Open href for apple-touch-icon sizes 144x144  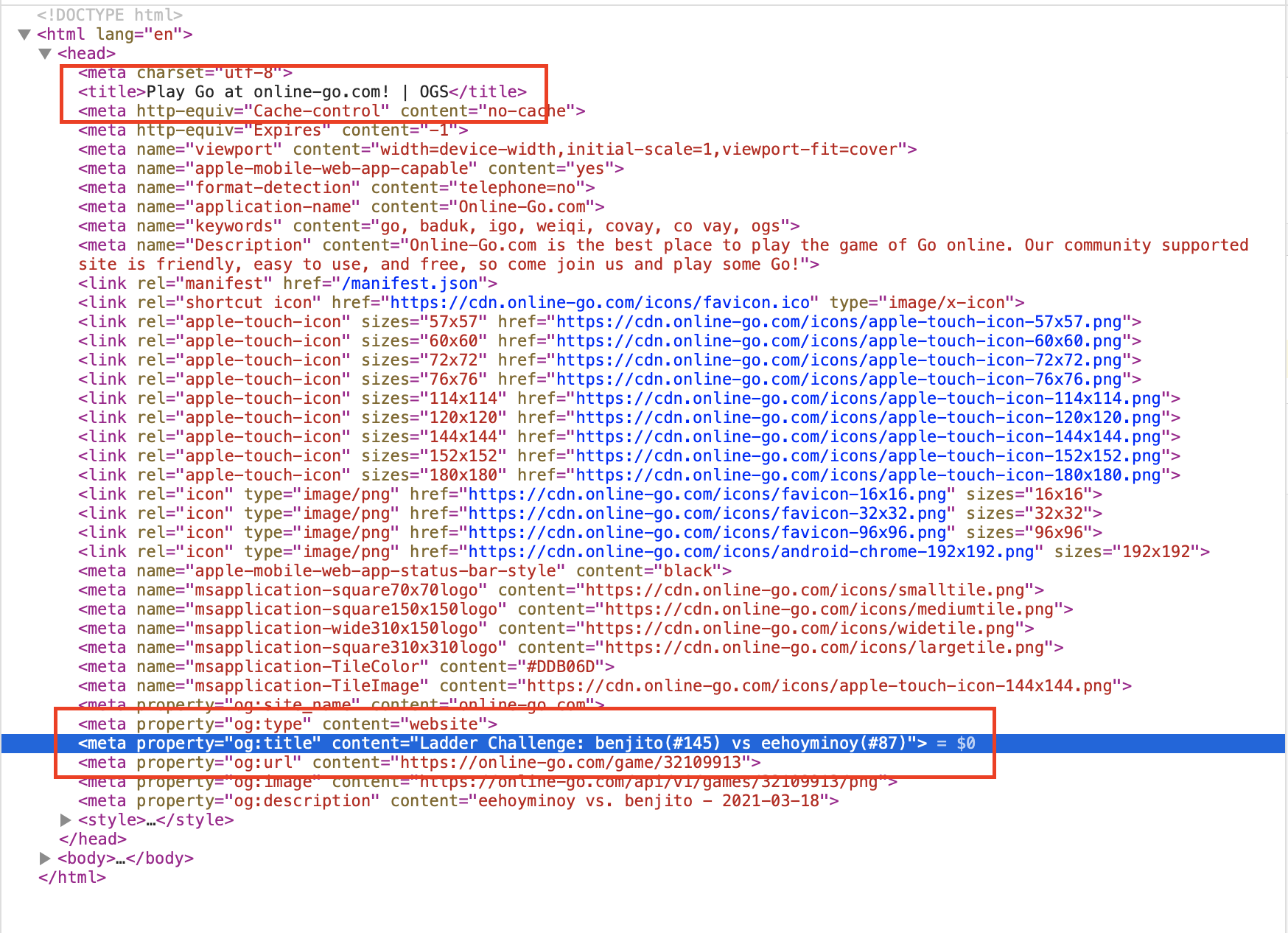tap(868, 437)
